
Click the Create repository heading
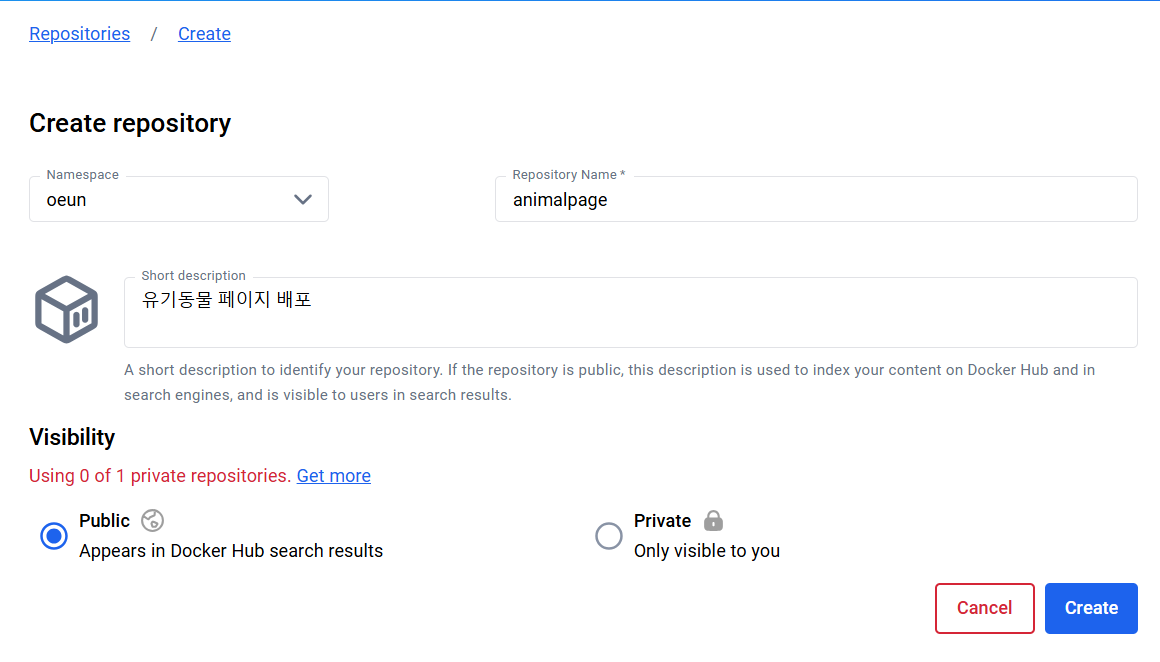(x=130, y=124)
